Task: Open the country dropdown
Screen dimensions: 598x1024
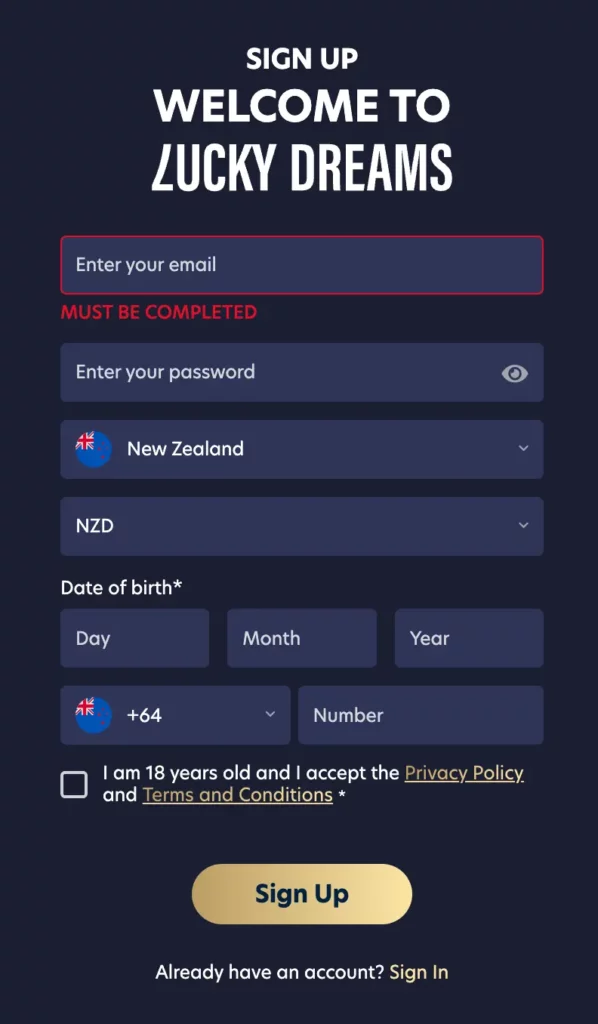Action: coord(301,449)
